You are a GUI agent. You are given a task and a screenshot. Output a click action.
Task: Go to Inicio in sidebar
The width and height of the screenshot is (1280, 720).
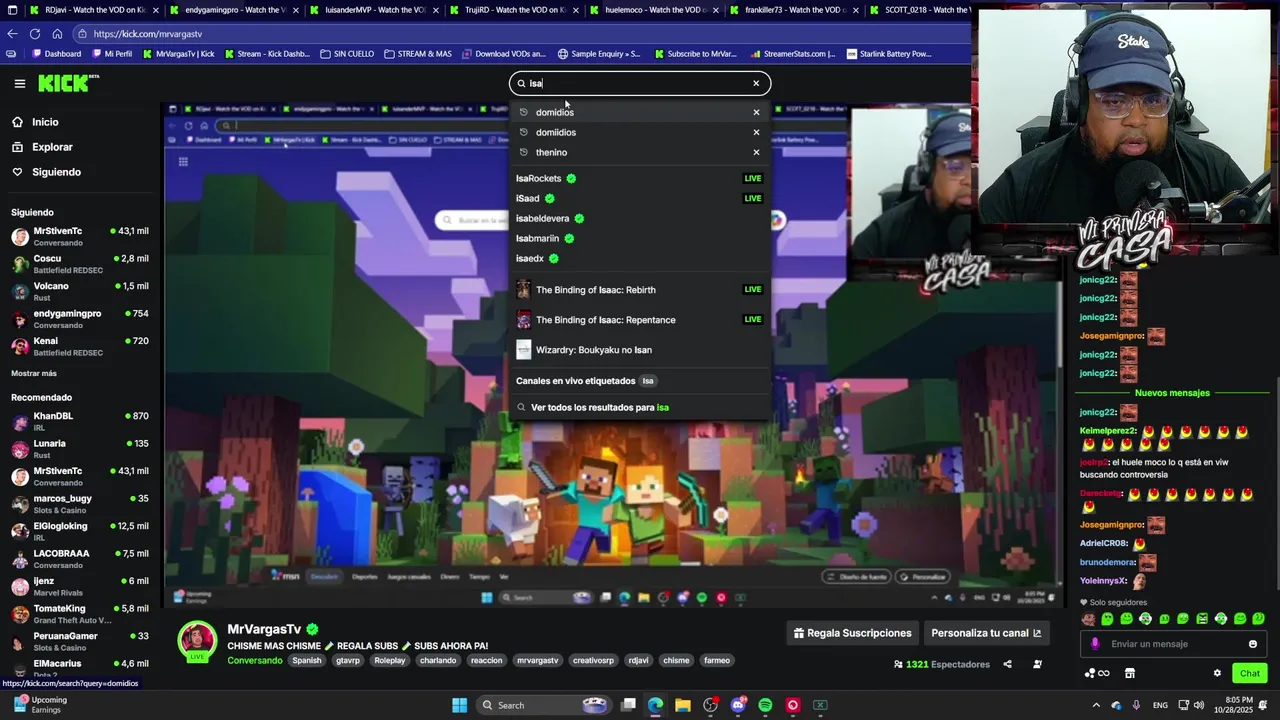[45, 122]
